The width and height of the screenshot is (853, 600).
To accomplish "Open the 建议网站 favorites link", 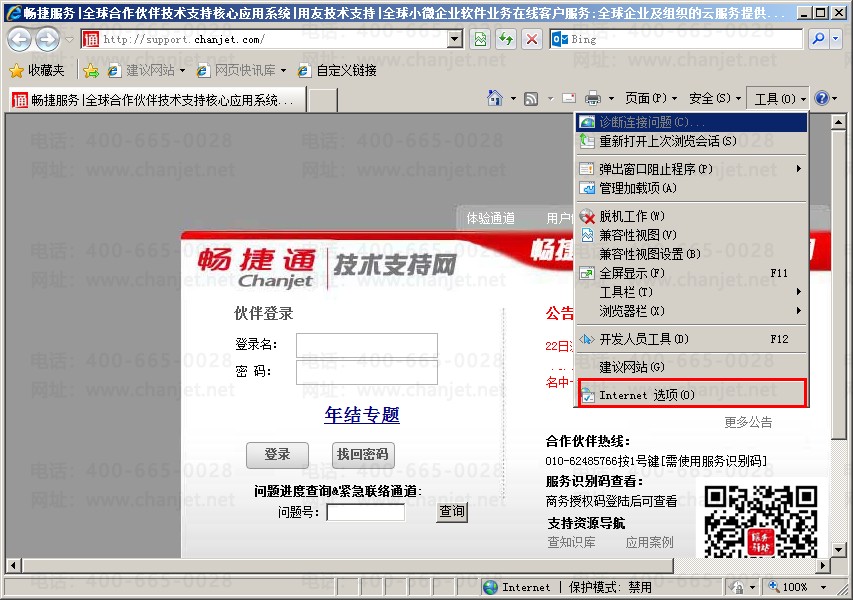I will coord(145,70).
